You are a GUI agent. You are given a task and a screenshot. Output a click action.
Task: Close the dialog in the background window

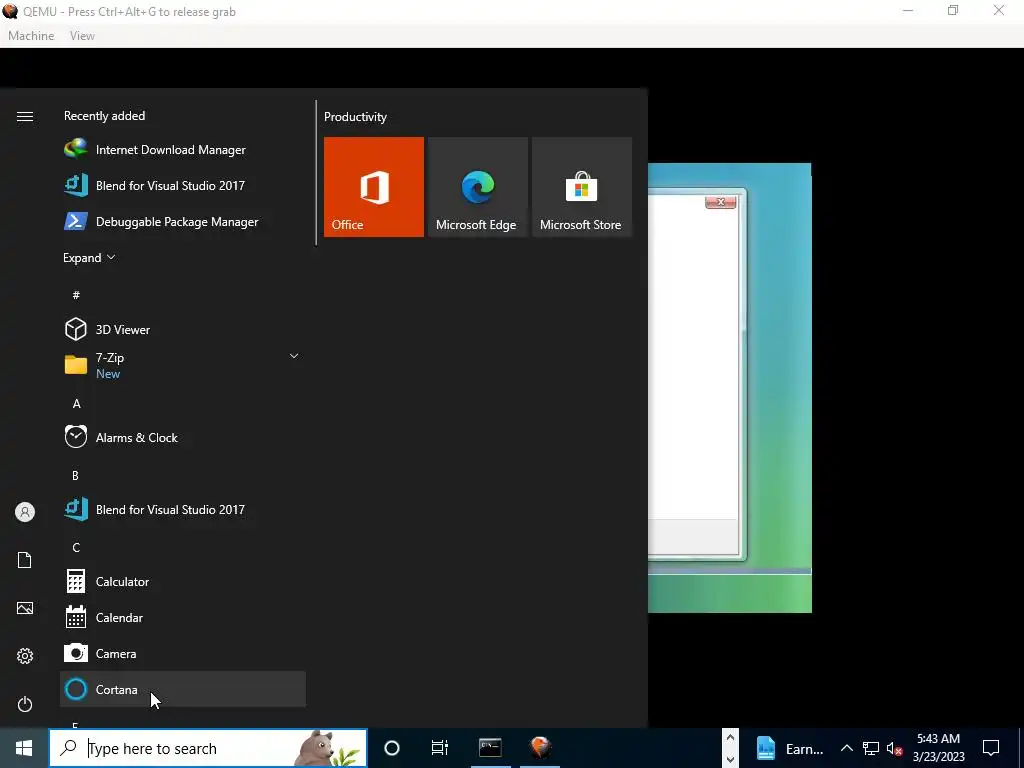(720, 202)
